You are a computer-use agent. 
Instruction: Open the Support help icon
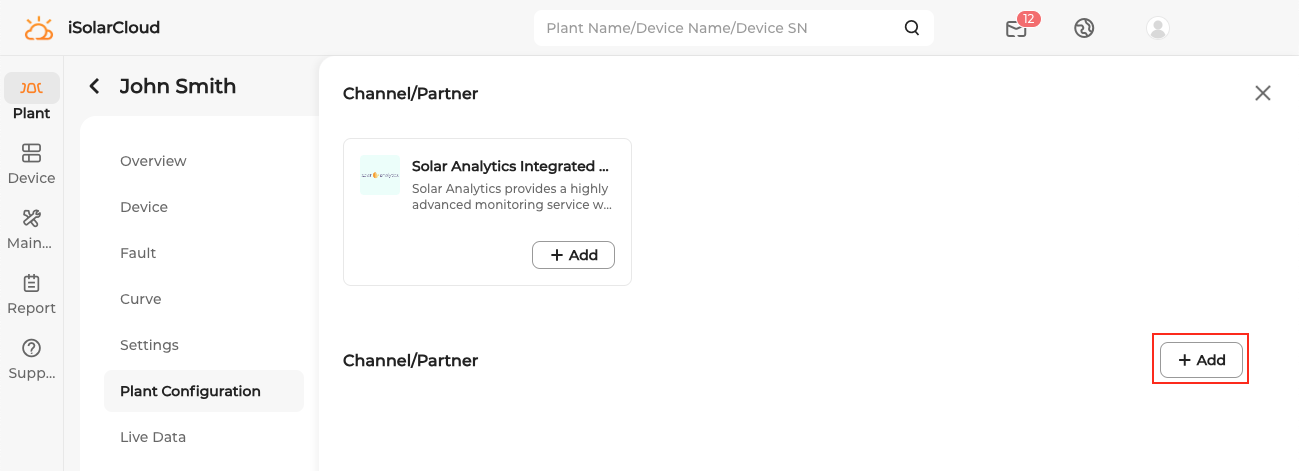[31, 359]
